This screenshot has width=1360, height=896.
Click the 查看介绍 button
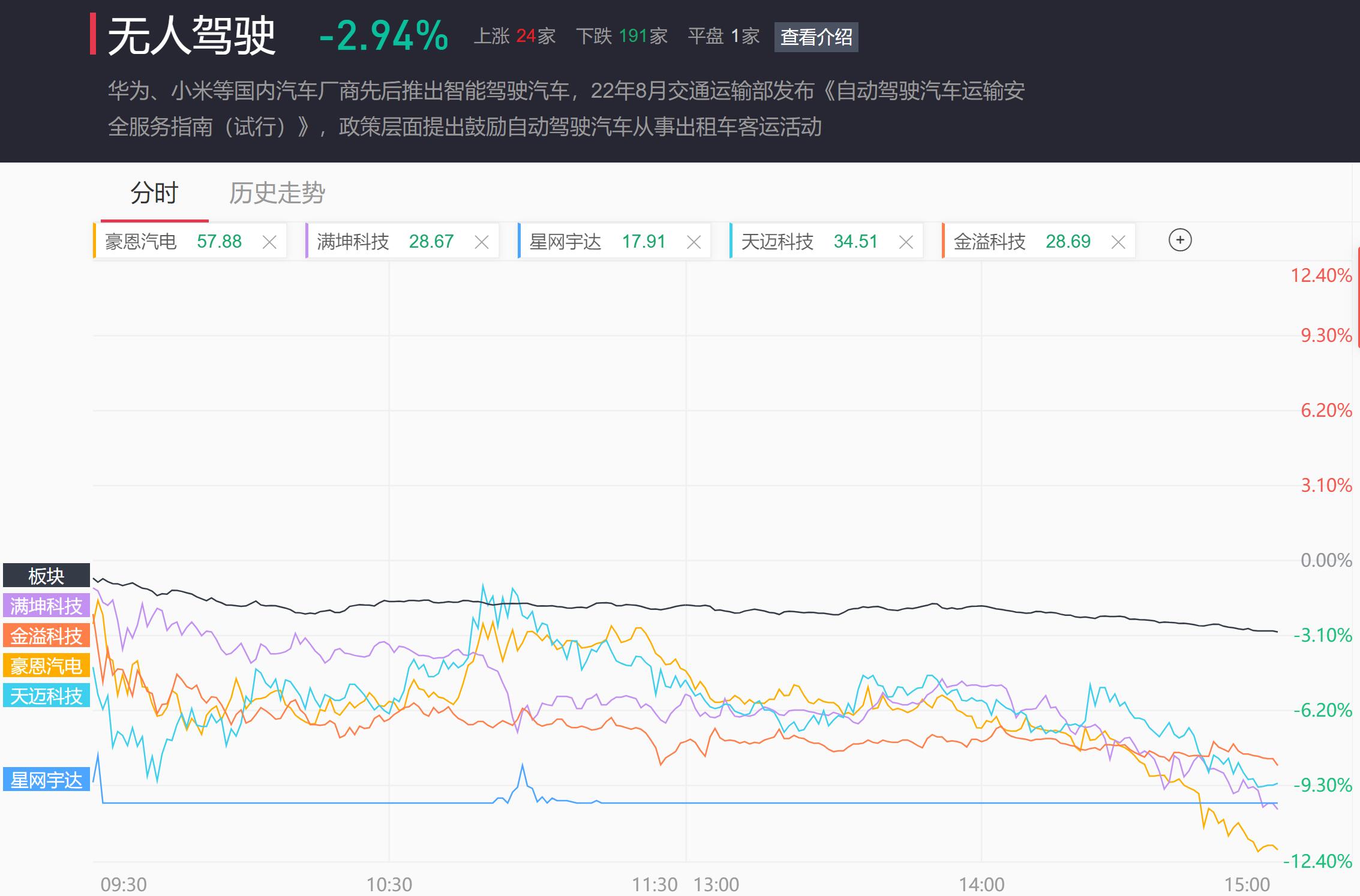[x=816, y=37]
